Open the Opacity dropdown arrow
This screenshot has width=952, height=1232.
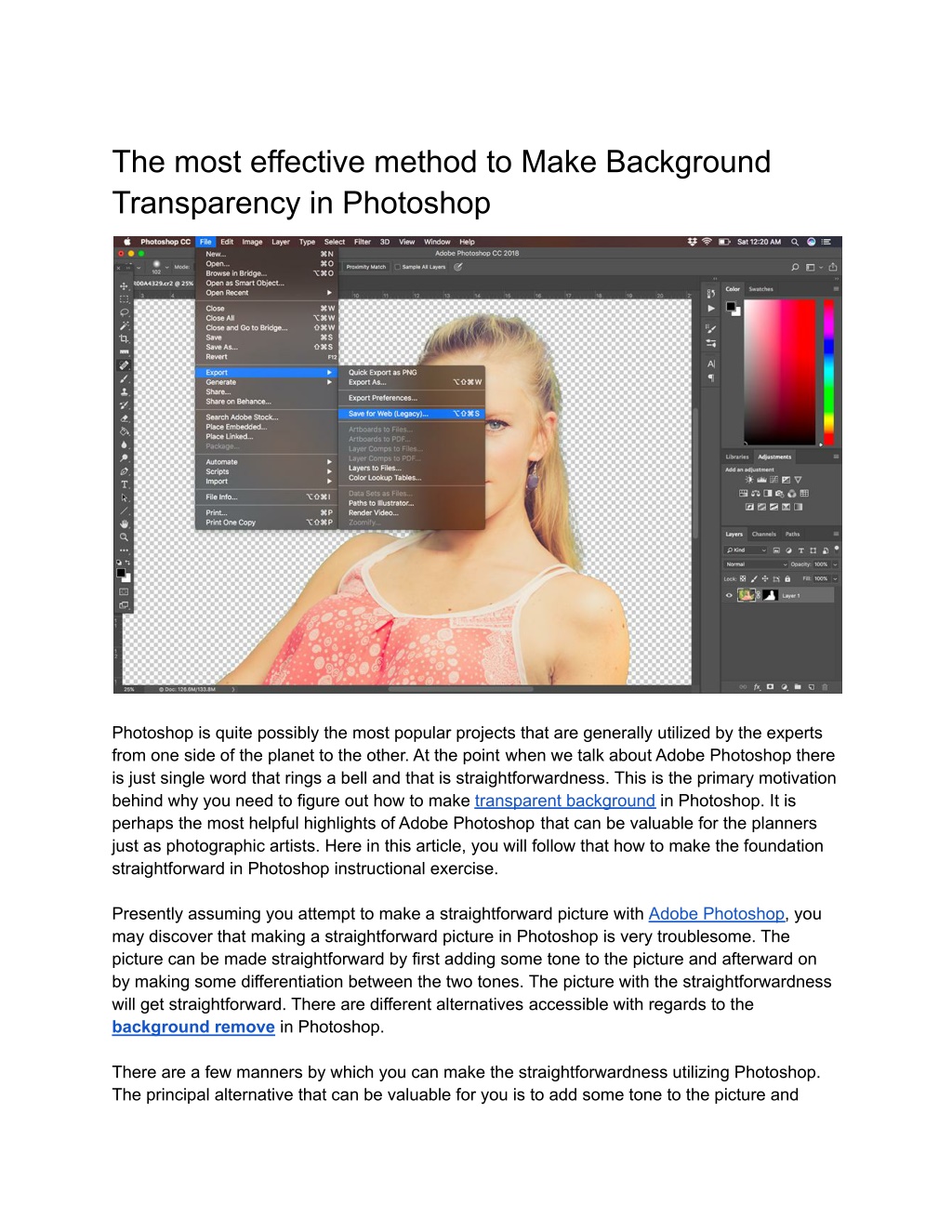pyautogui.click(x=835, y=564)
